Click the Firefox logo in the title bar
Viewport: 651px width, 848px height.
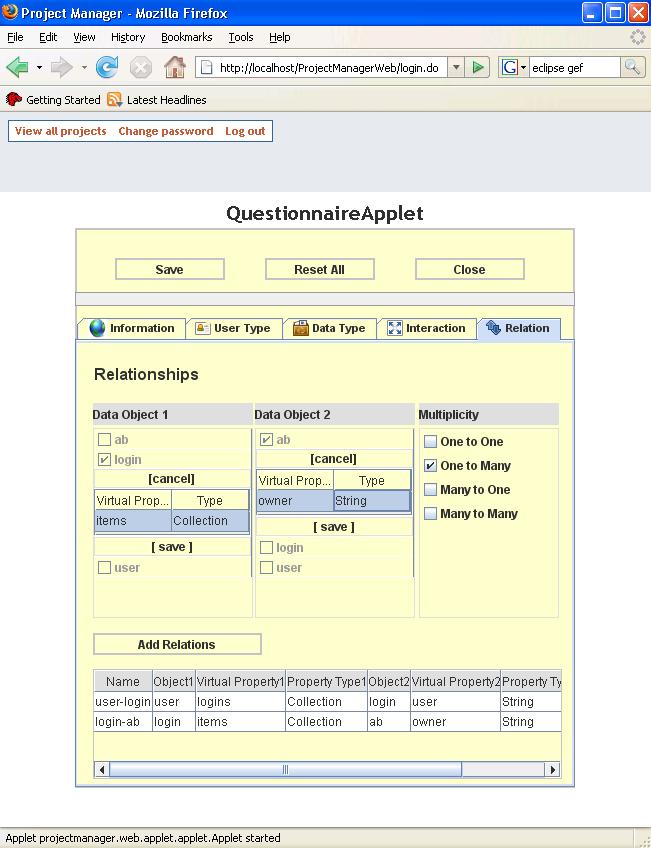pyautogui.click(x=10, y=12)
